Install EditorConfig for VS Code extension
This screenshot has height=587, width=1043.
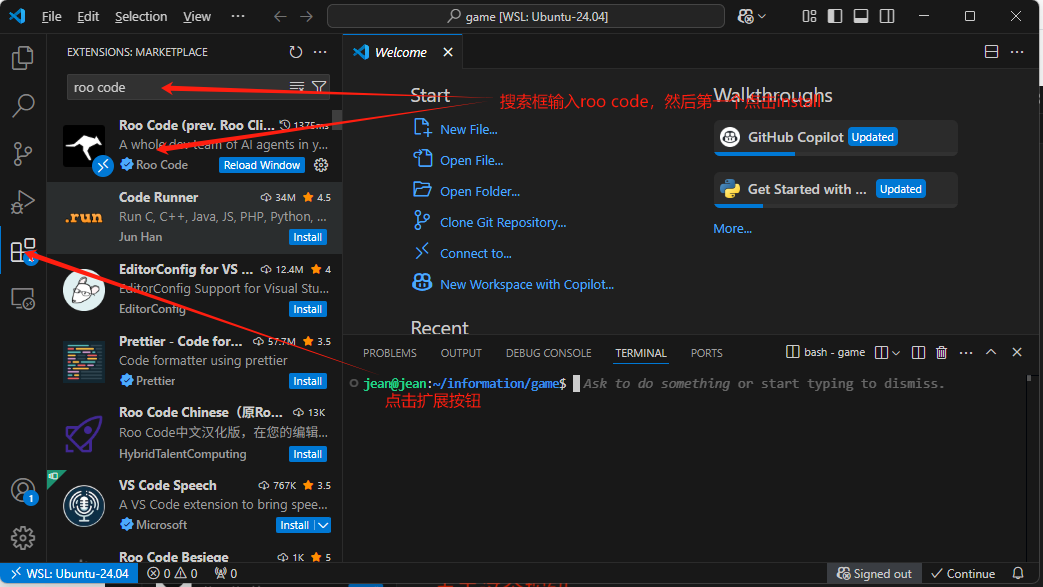click(x=308, y=309)
